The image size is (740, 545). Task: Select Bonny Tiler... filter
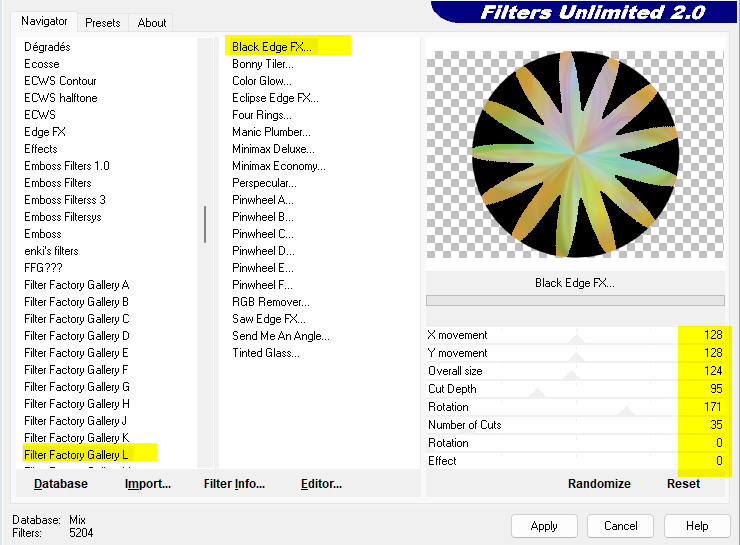tap(263, 64)
